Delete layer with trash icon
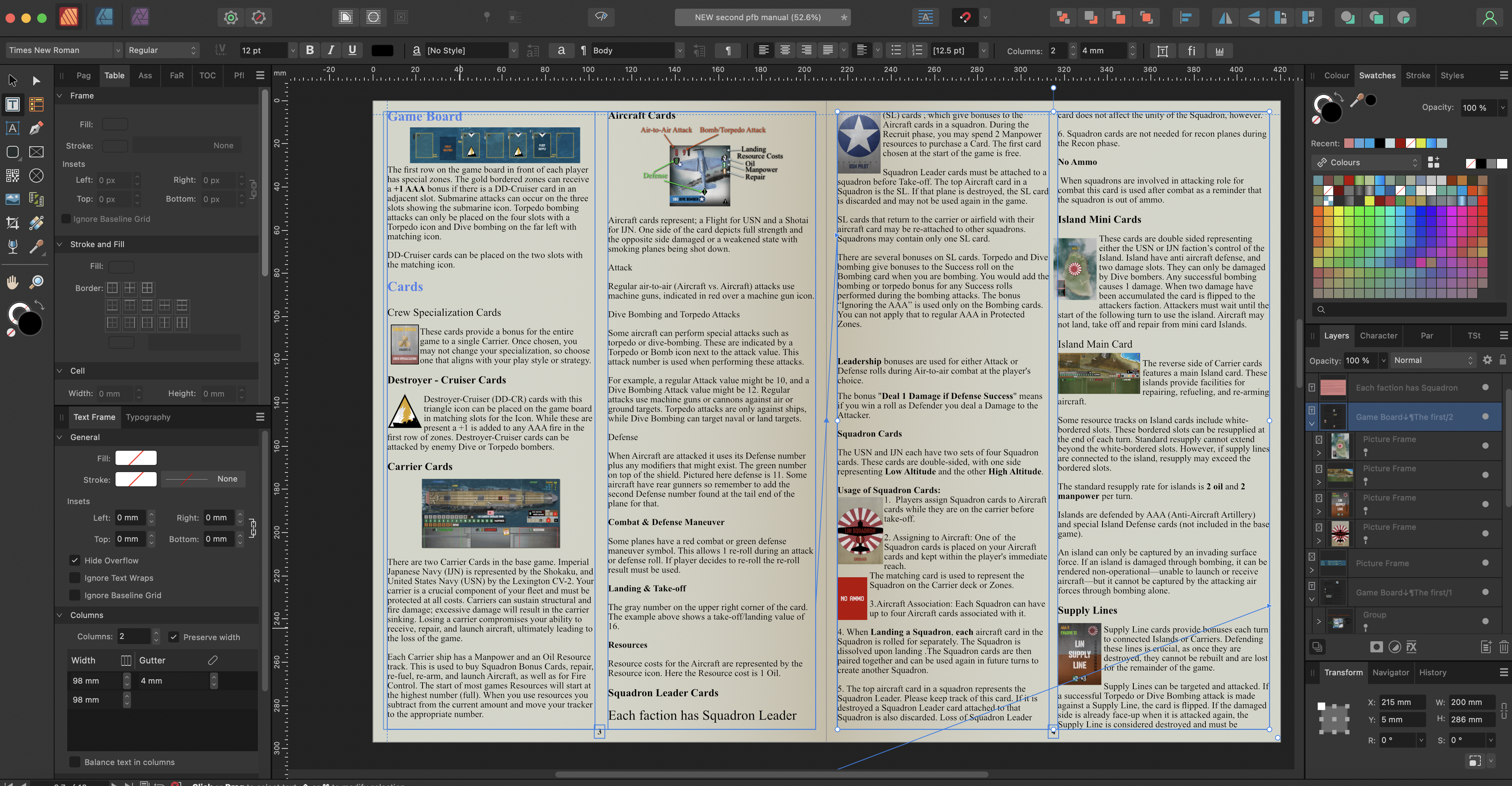The height and width of the screenshot is (786, 1512). click(x=1504, y=647)
